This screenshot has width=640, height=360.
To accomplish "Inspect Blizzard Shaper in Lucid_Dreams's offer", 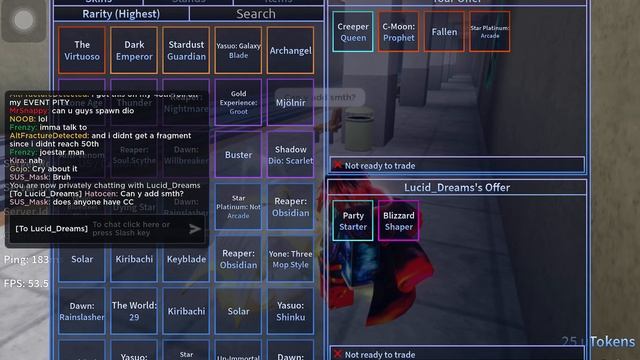I will tap(398, 221).
